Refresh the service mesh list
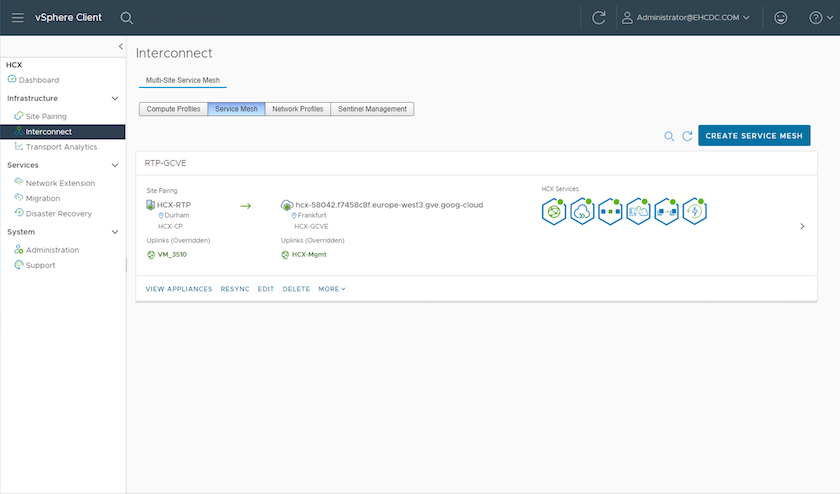Viewport: 840px width, 494px height. point(687,136)
